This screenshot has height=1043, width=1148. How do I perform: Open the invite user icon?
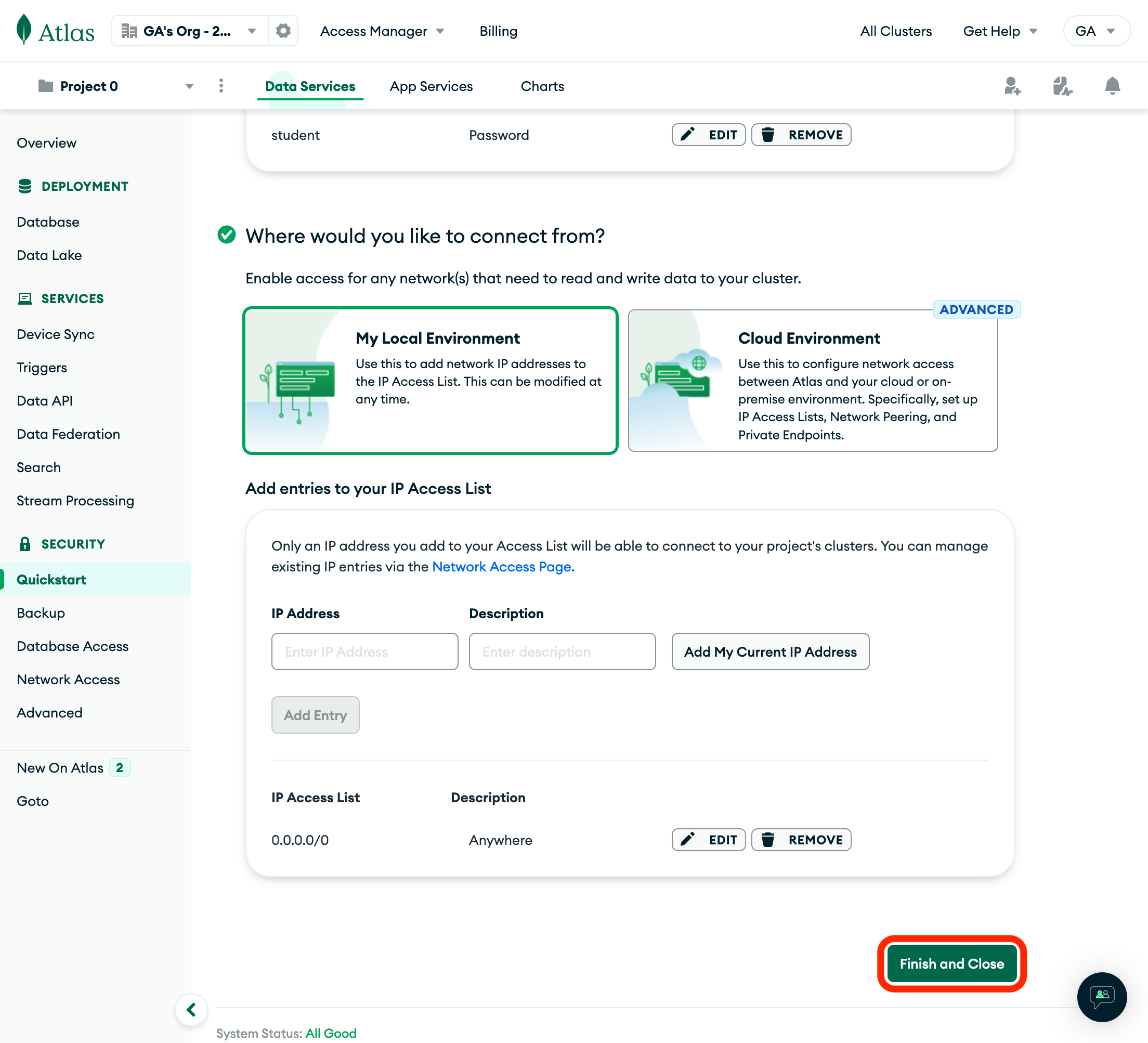click(1012, 86)
